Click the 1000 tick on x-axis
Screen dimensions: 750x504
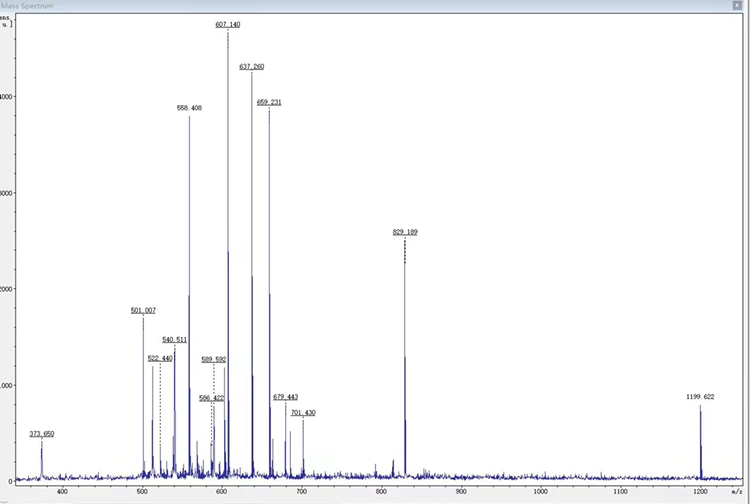tap(541, 492)
